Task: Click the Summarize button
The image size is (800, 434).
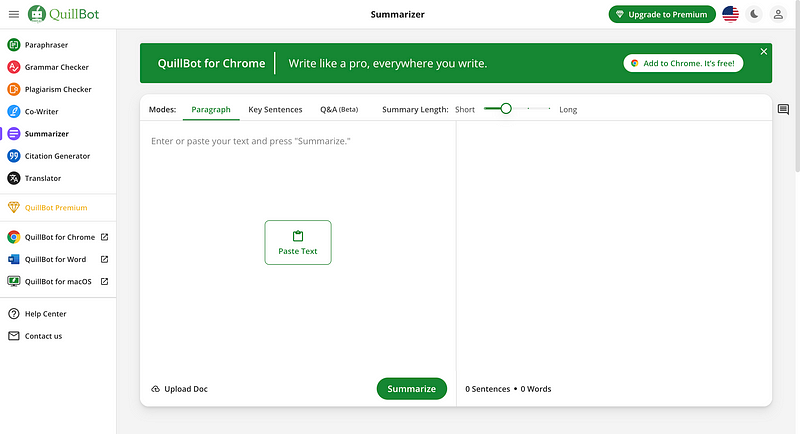Action: point(412,389)
